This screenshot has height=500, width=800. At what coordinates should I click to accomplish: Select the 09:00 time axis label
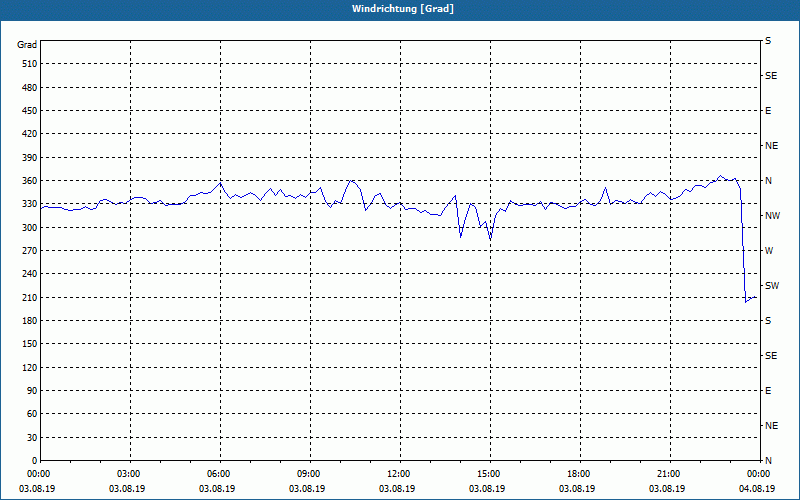[x=310, y=474]
